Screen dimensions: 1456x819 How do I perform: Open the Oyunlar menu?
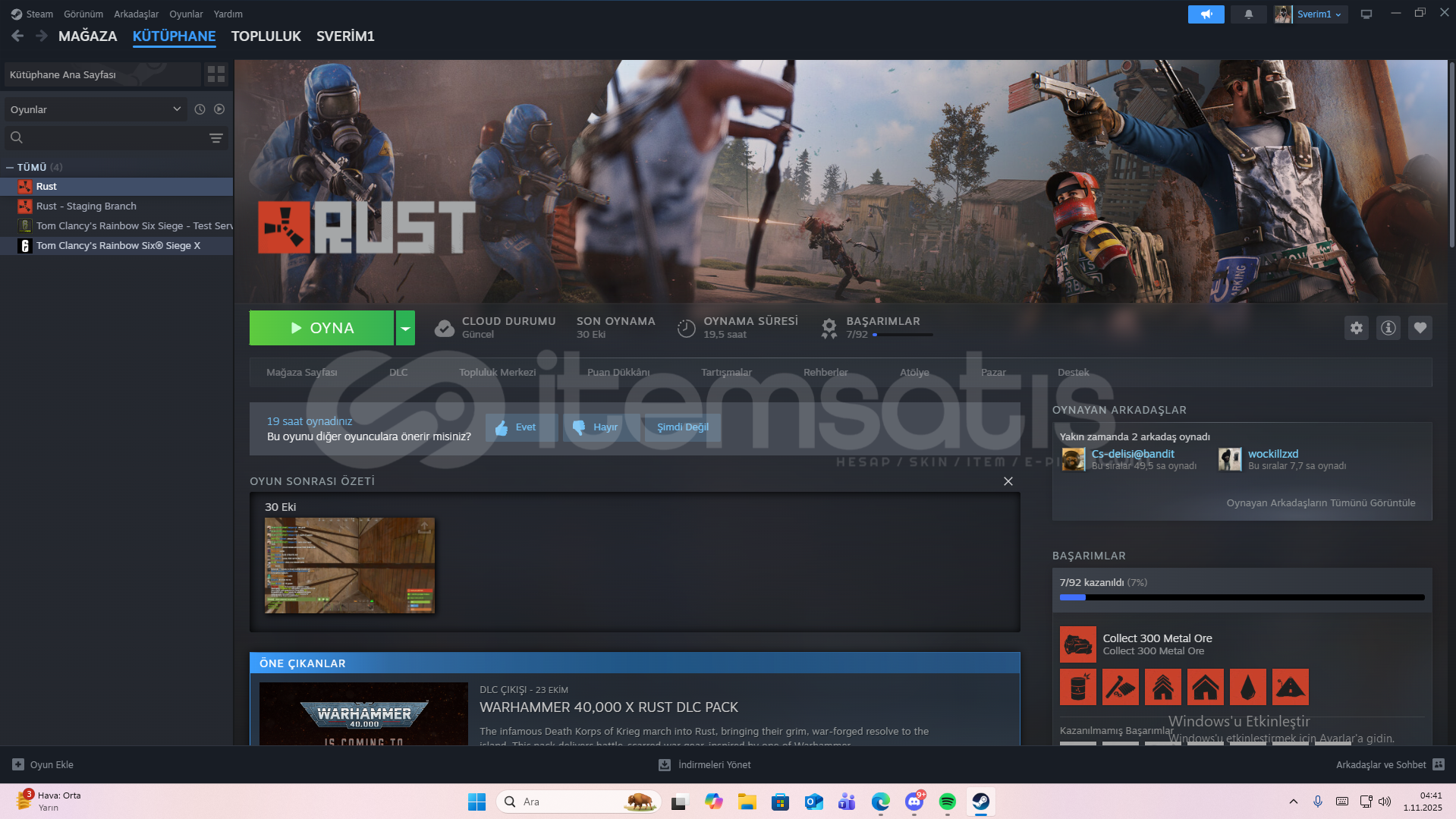pos(186,14)
